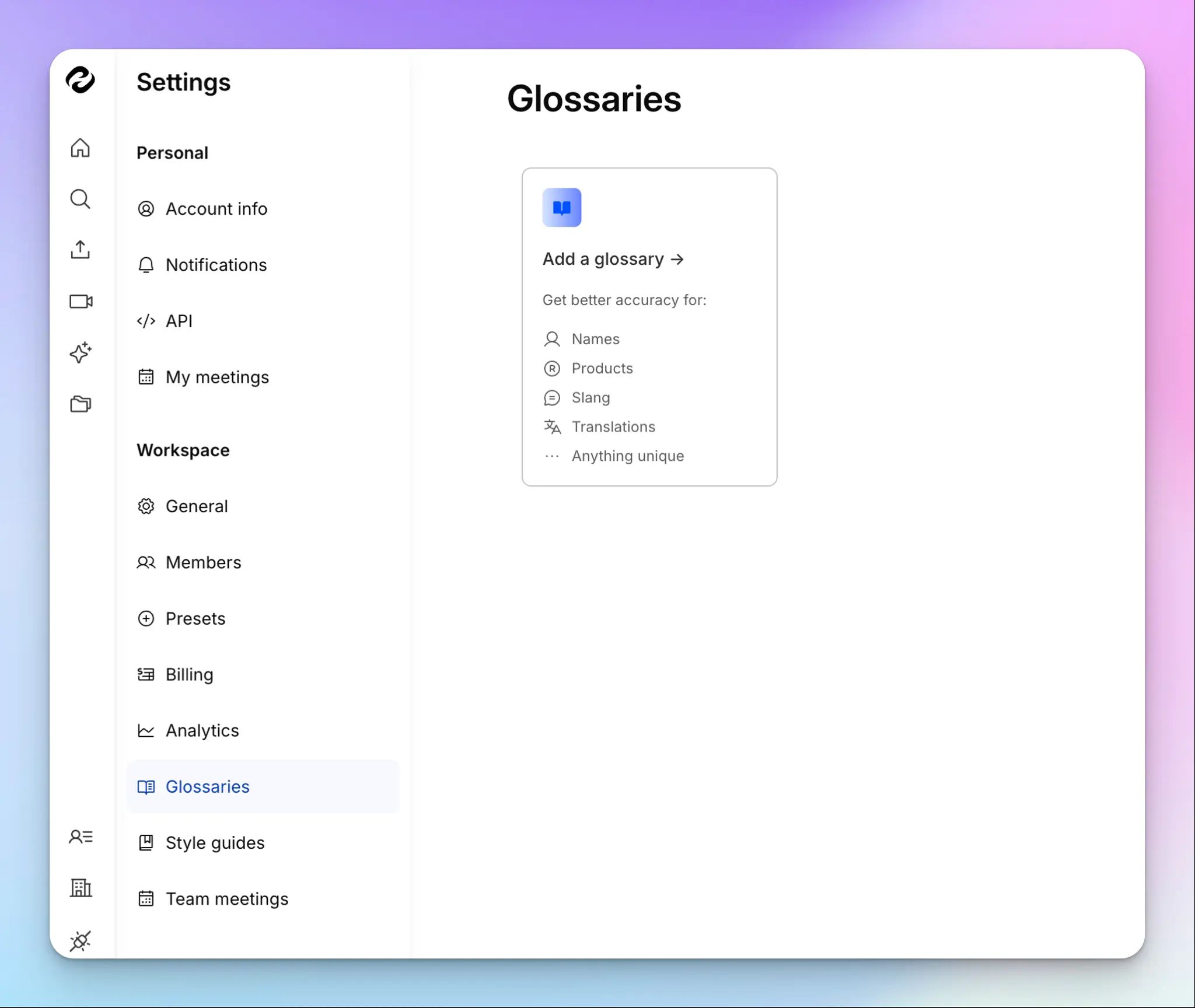Click the Import/Upload icon
The height and width of the screenshot is (1008, 1195).
(x=81, y=250)
